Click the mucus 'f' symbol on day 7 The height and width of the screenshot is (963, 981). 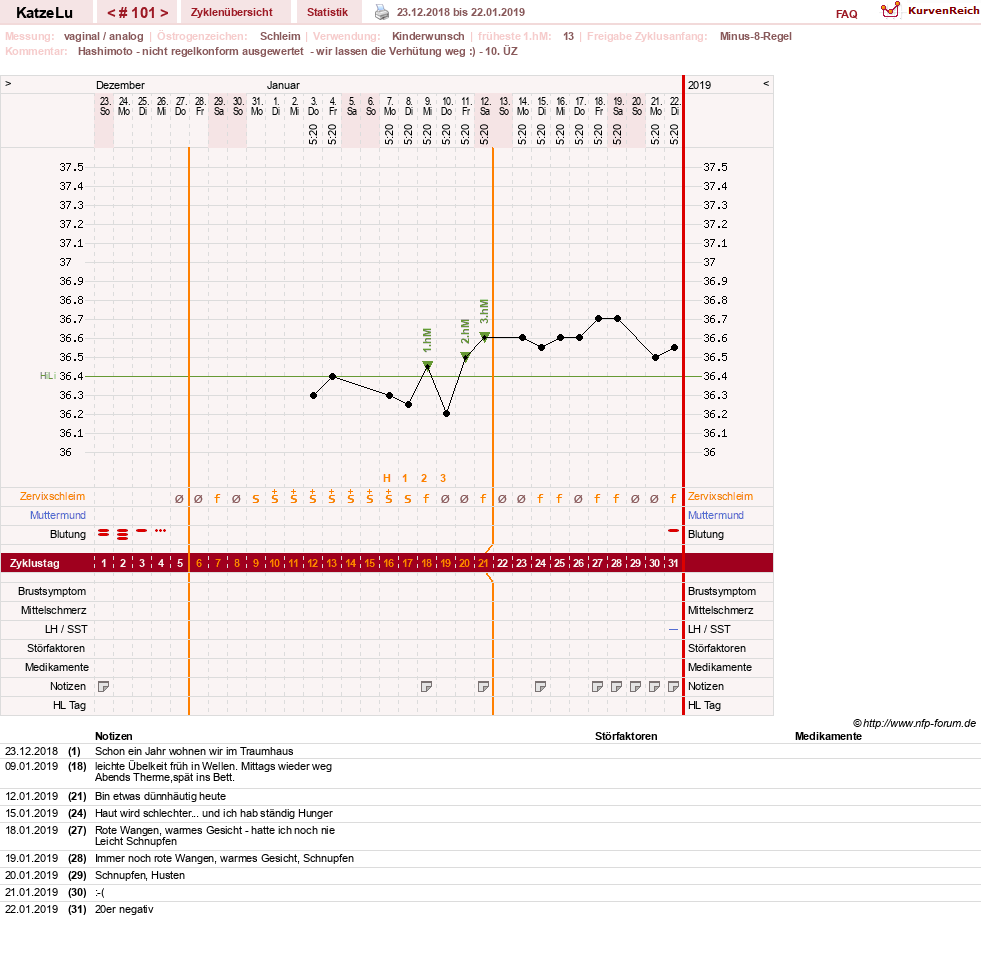(x=218, y=499)
